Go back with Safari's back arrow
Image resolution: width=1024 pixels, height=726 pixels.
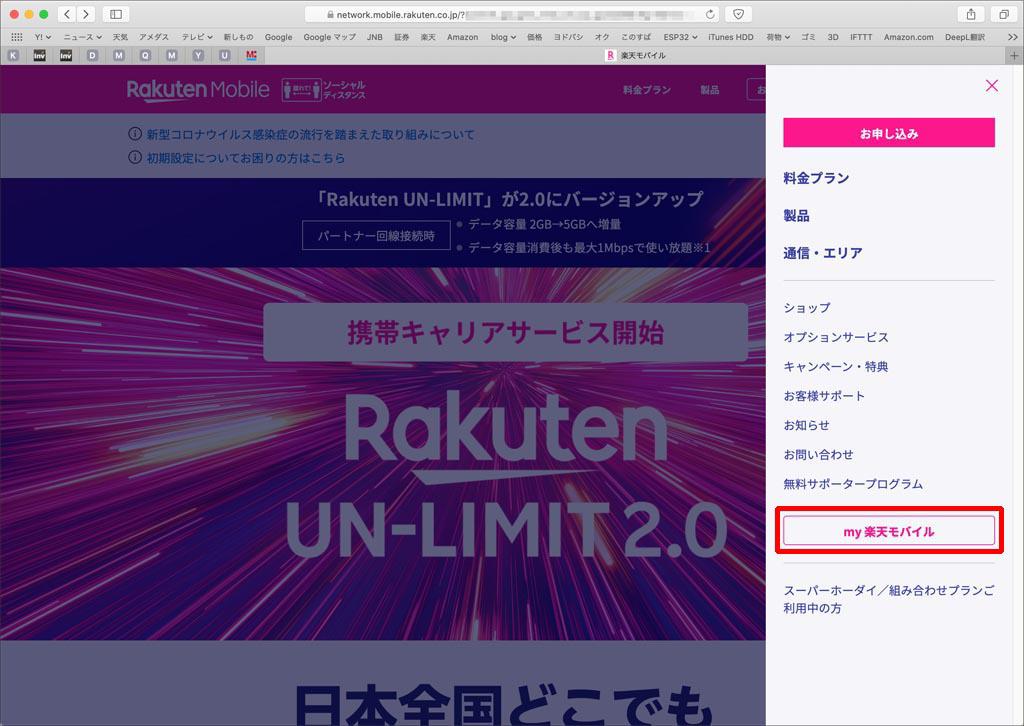coord(67,14)
